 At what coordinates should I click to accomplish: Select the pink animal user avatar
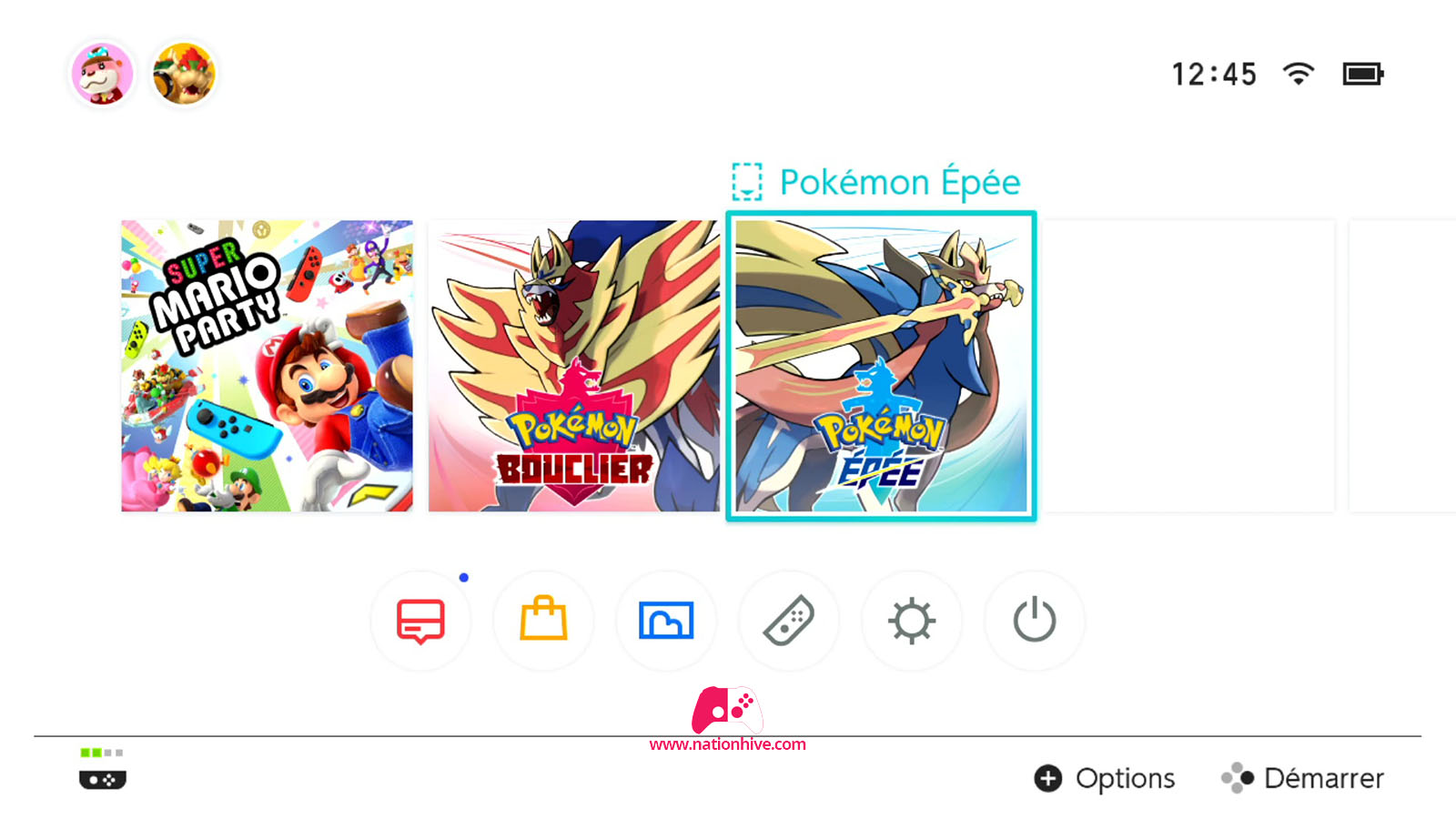pos(103,74)
